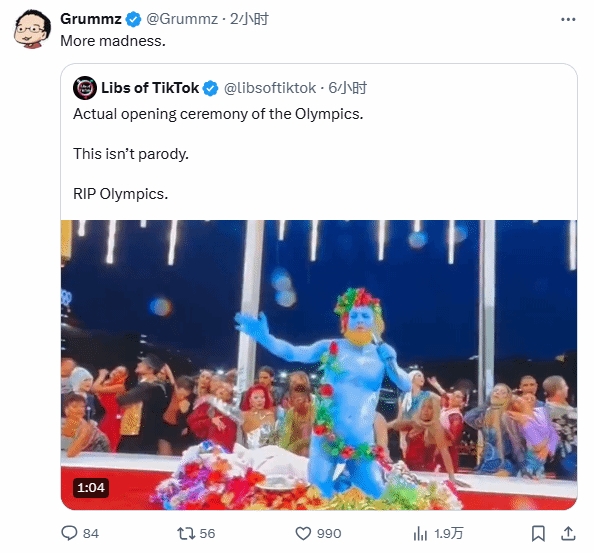Open the Libs of TikTok display name
This screenshot has width=594, height=553.
pyautogui.click(x=150, y=88)
